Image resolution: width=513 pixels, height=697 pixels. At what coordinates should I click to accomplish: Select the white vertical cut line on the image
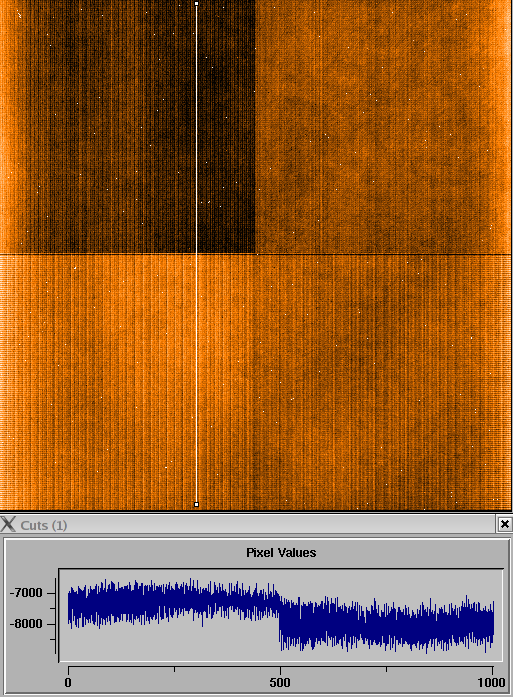196,254
